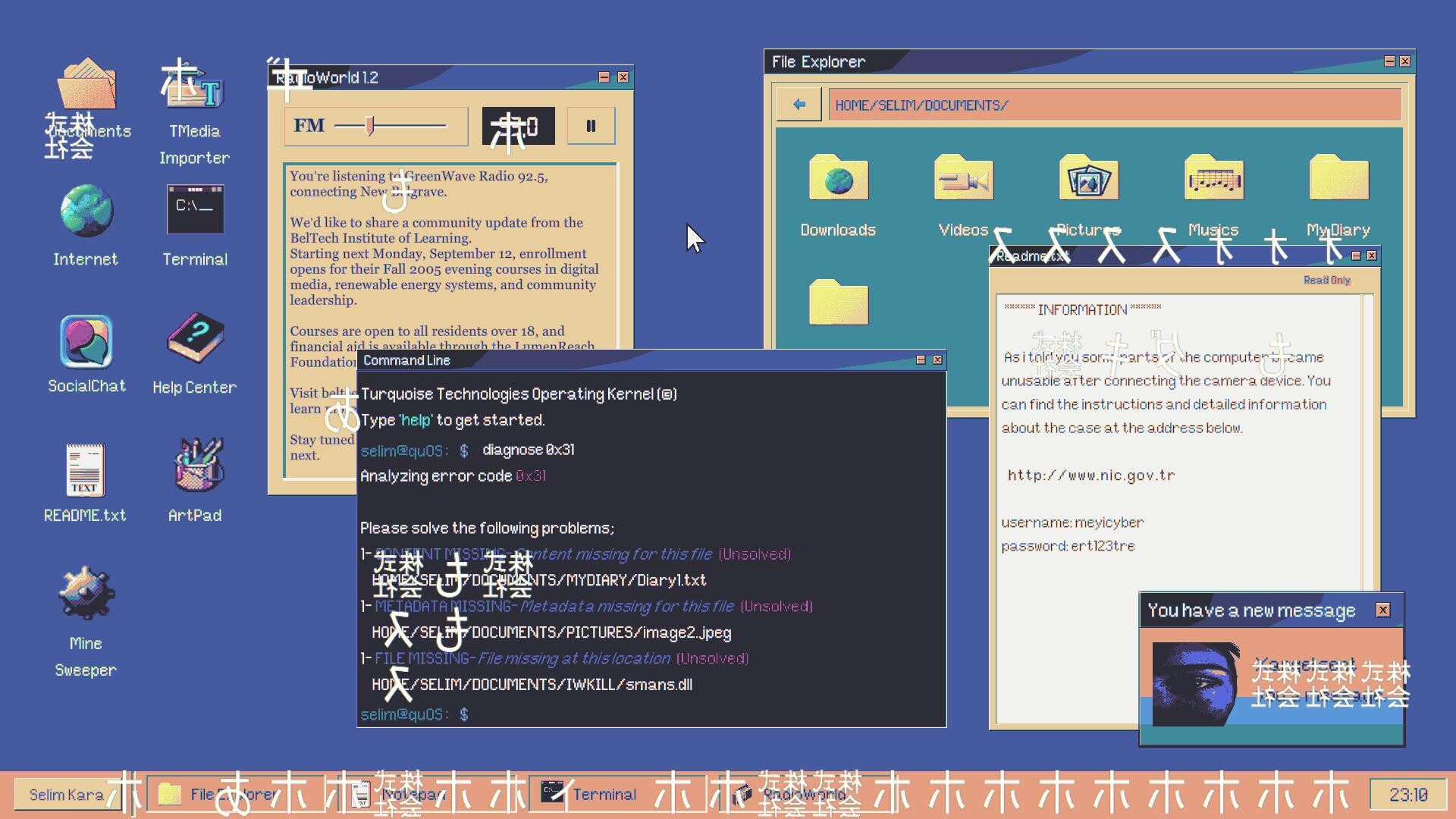
Task: Open README.txt on the desktop
Action: tap(86, 470)
